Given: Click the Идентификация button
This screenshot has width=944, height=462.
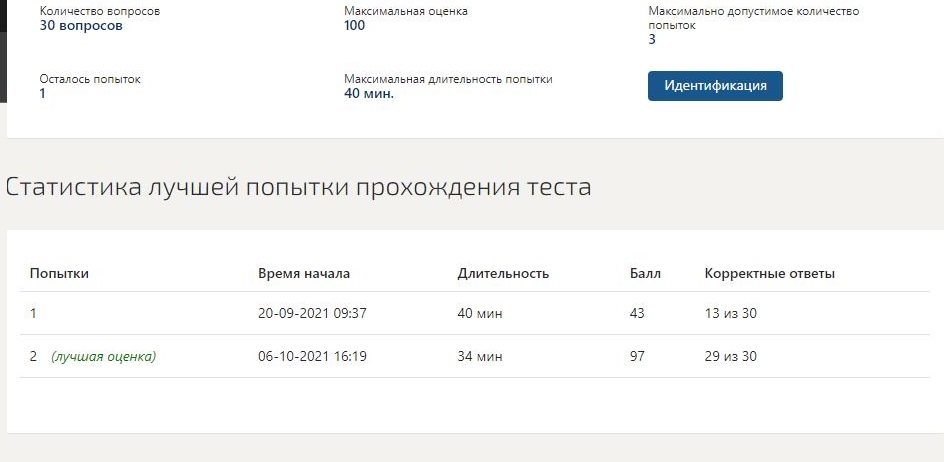Looking at the screenshot, I should (715, 86).
